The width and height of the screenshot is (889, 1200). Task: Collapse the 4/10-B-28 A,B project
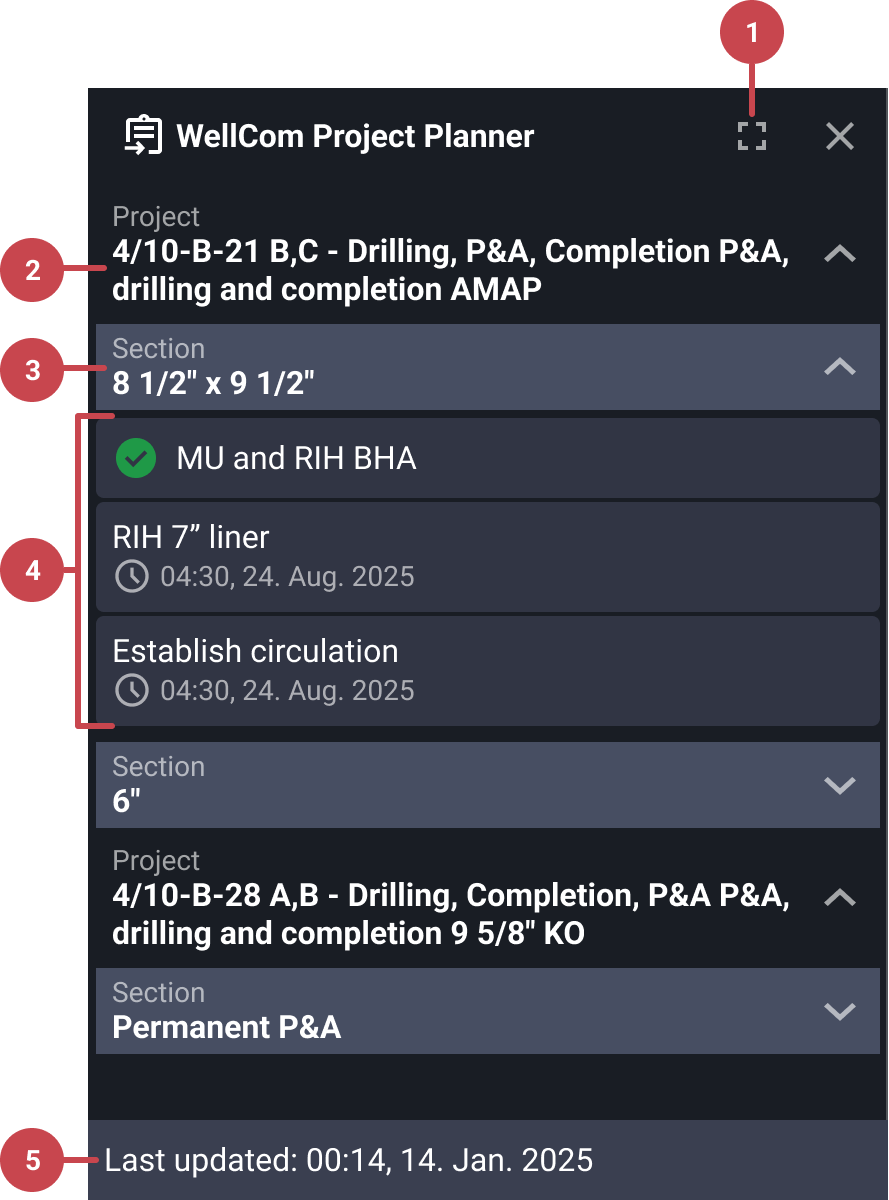tap(840, 898)
